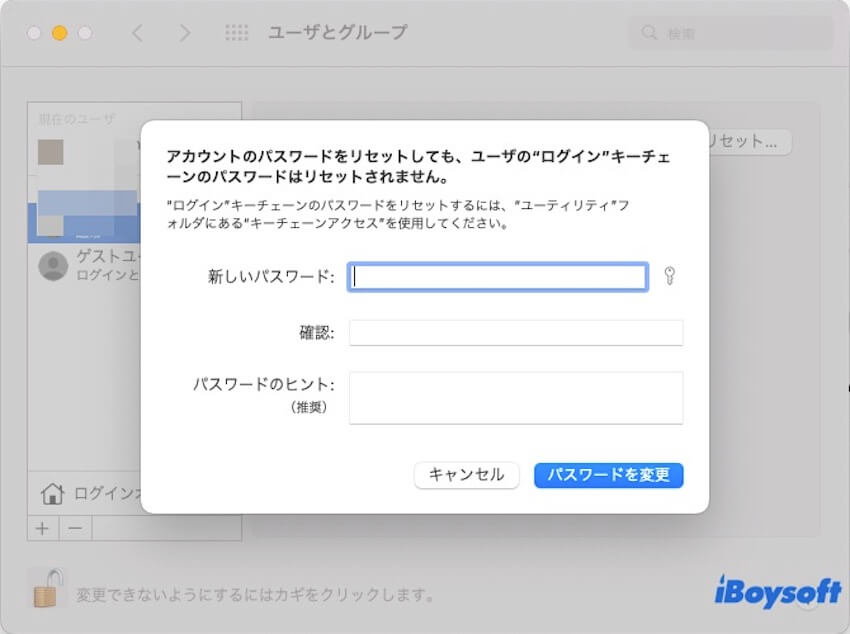Image resolution: width=850 pixels, height=634 pixels.
Task: Open login options (ログインオプション) house icon
Action: 53,493
